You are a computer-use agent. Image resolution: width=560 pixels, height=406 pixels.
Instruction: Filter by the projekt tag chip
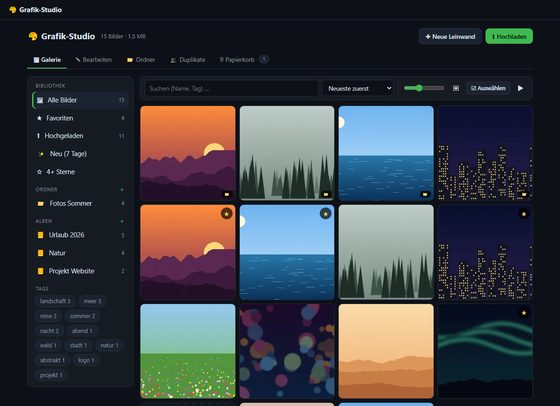tap(51, 375)
